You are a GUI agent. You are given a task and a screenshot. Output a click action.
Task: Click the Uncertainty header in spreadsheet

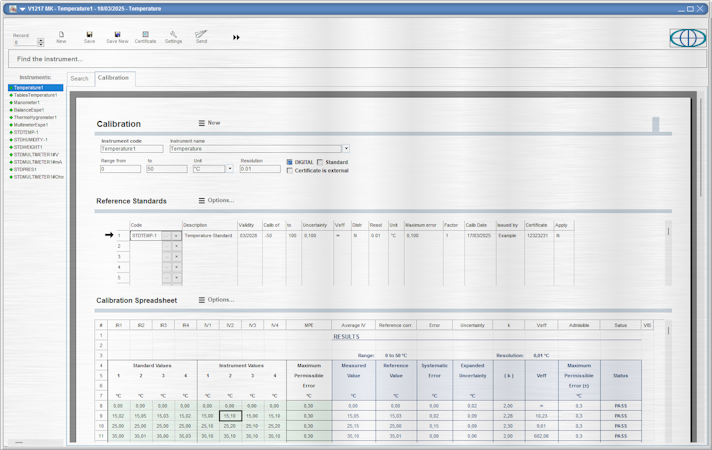tap(472, 325)
